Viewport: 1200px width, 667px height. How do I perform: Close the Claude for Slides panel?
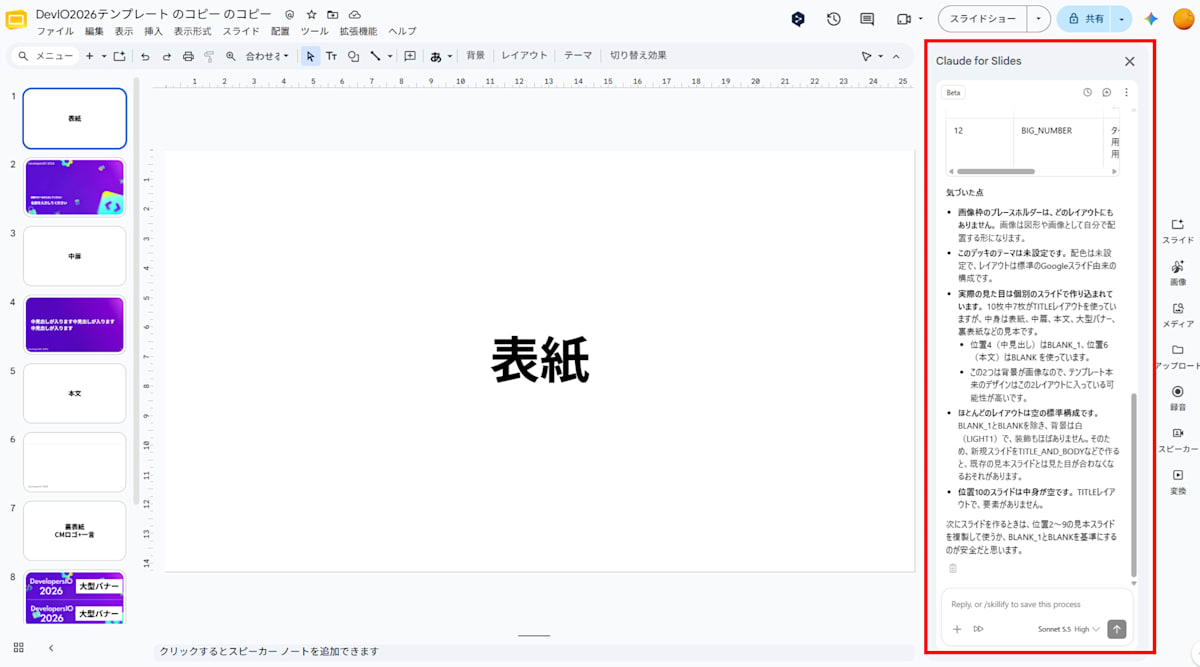pos(1130,61)
